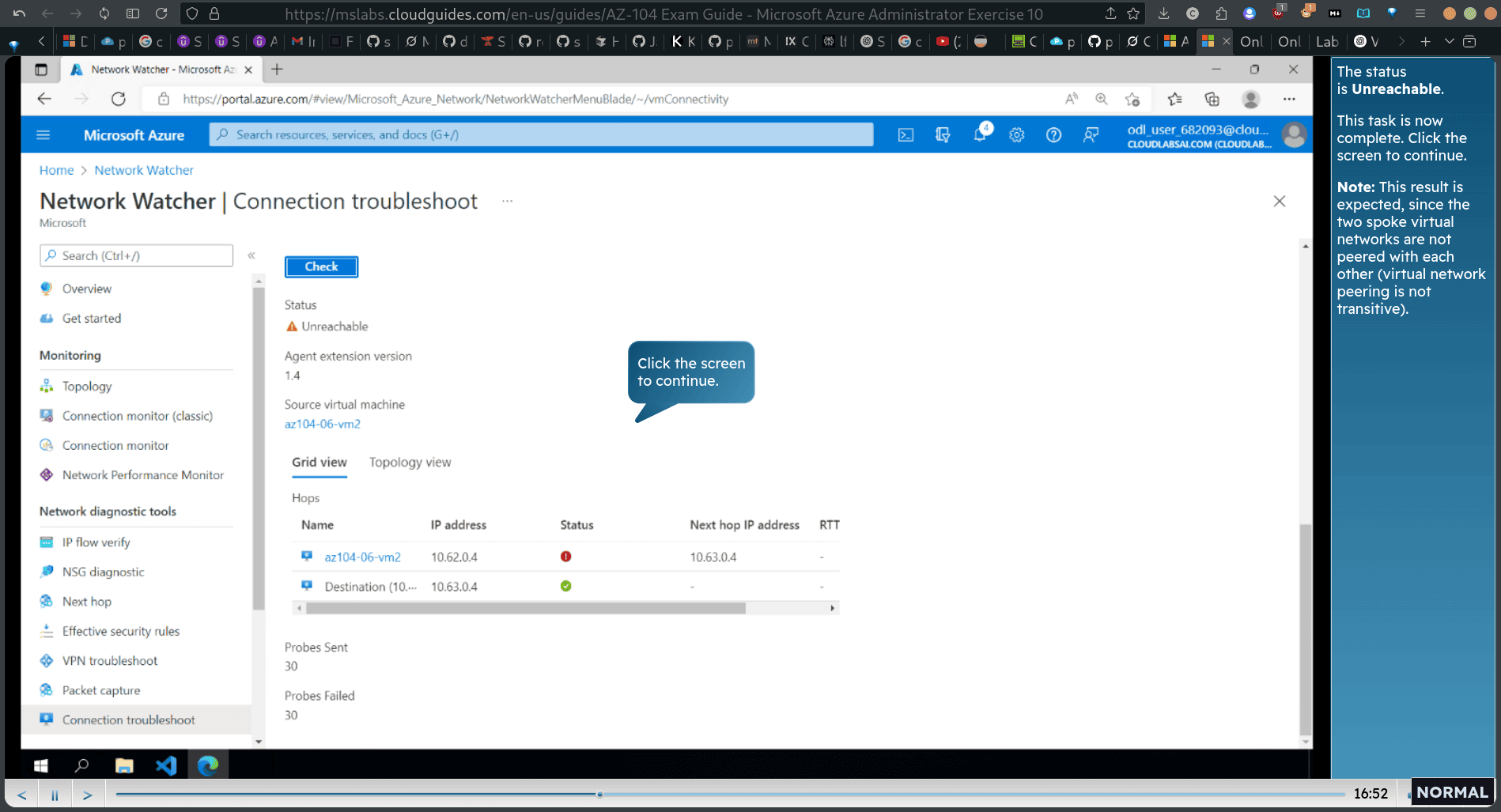This screenshot has width=1501, height=812.
Task: Open Topology under Monitoring
Action: click(87, 386)
